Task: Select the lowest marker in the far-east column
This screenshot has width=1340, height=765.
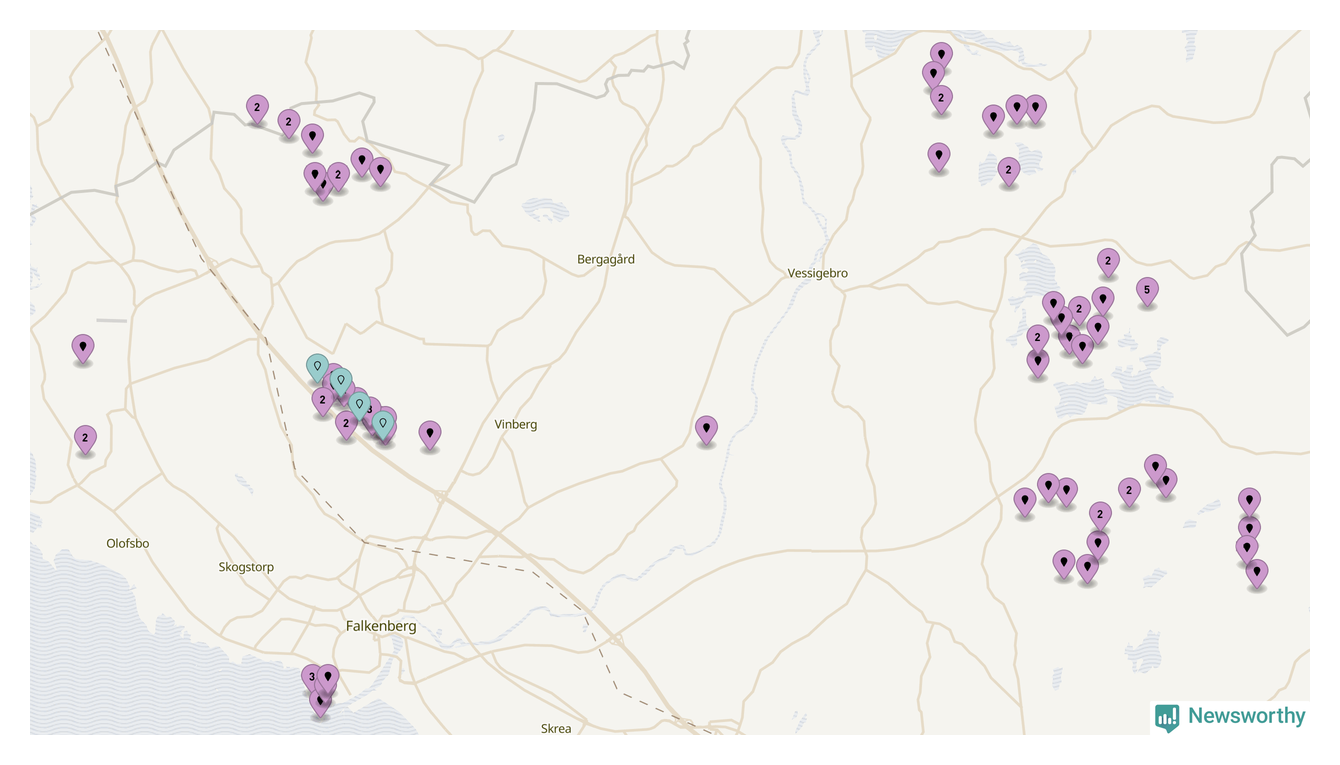Action: point(1257,574)
